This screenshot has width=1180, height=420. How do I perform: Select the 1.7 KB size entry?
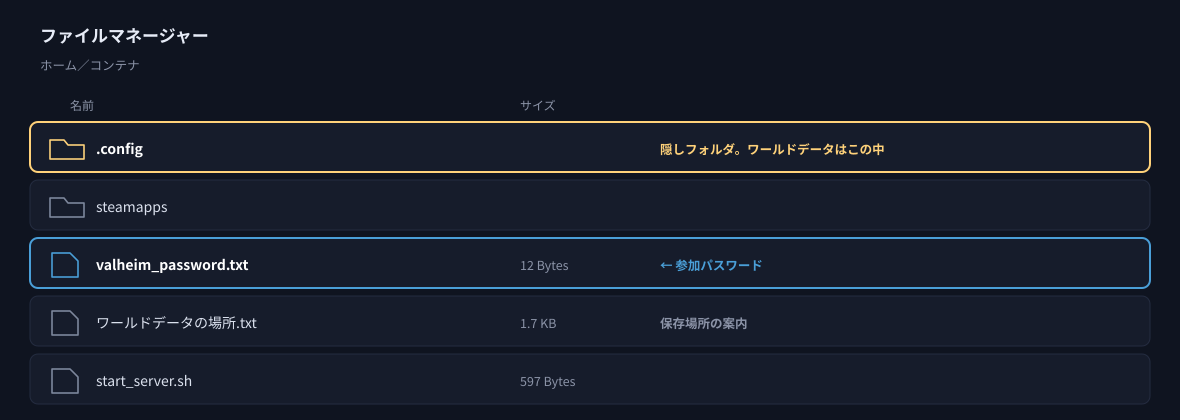pos(538,324)
